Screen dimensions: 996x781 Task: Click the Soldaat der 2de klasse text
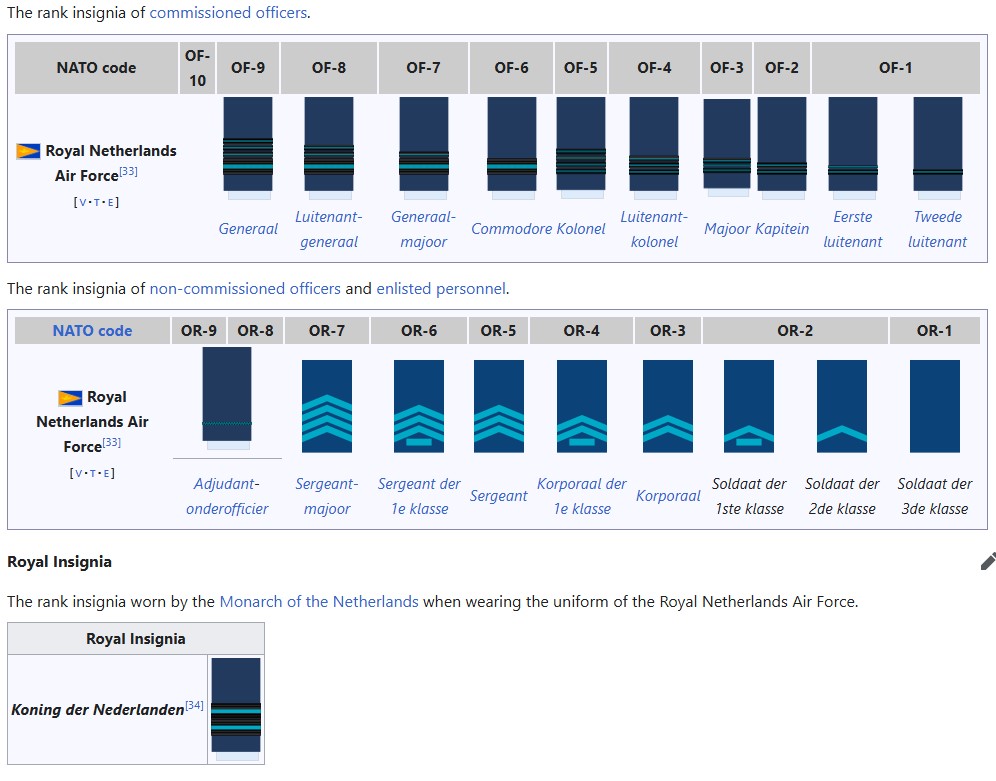[842, 497]
